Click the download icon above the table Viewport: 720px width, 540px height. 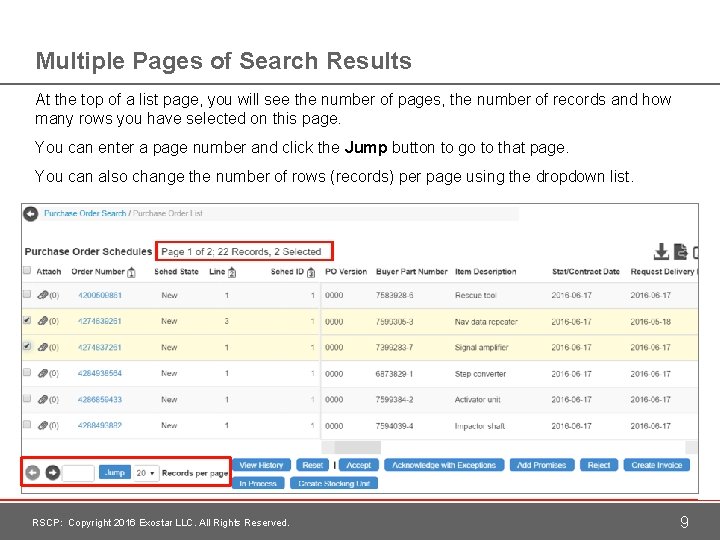click(661, 252)
